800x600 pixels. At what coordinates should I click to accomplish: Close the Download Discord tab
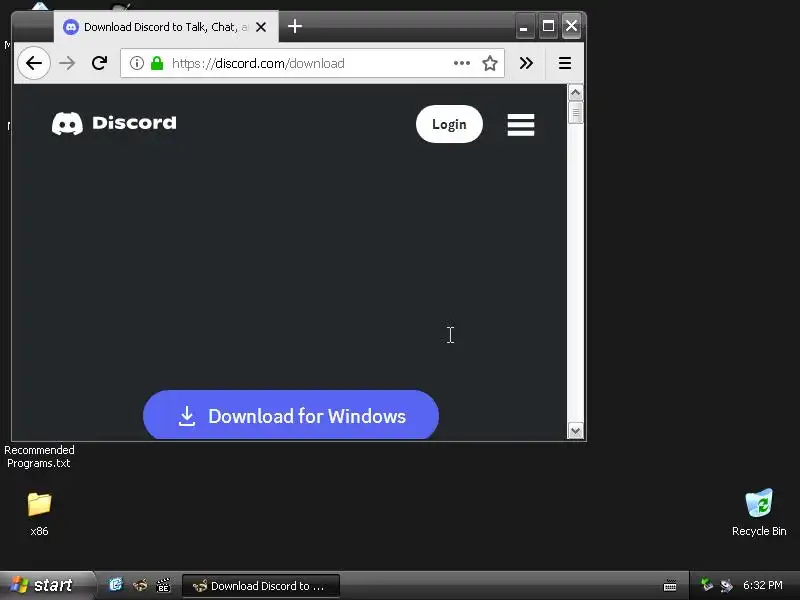(x=261, y=27)
